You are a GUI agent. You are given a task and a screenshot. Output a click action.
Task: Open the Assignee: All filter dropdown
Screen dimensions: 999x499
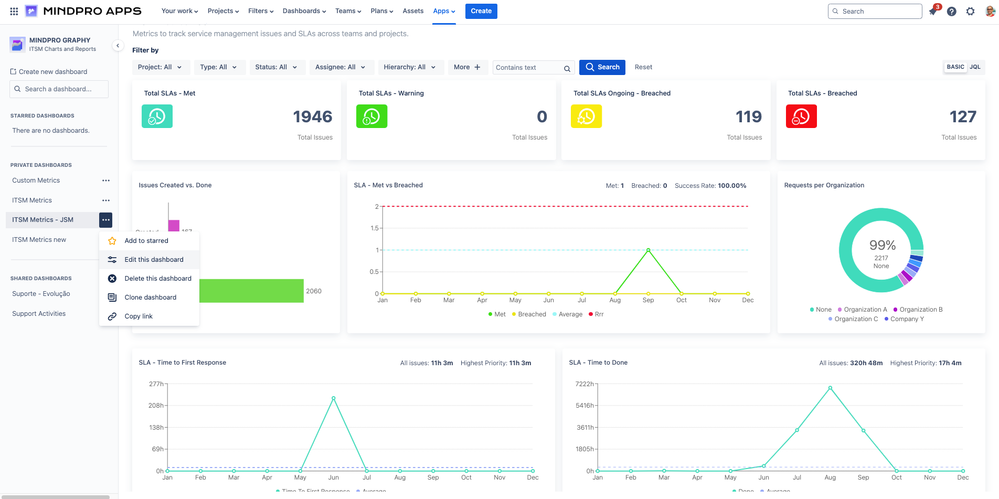tap(340, 67)
